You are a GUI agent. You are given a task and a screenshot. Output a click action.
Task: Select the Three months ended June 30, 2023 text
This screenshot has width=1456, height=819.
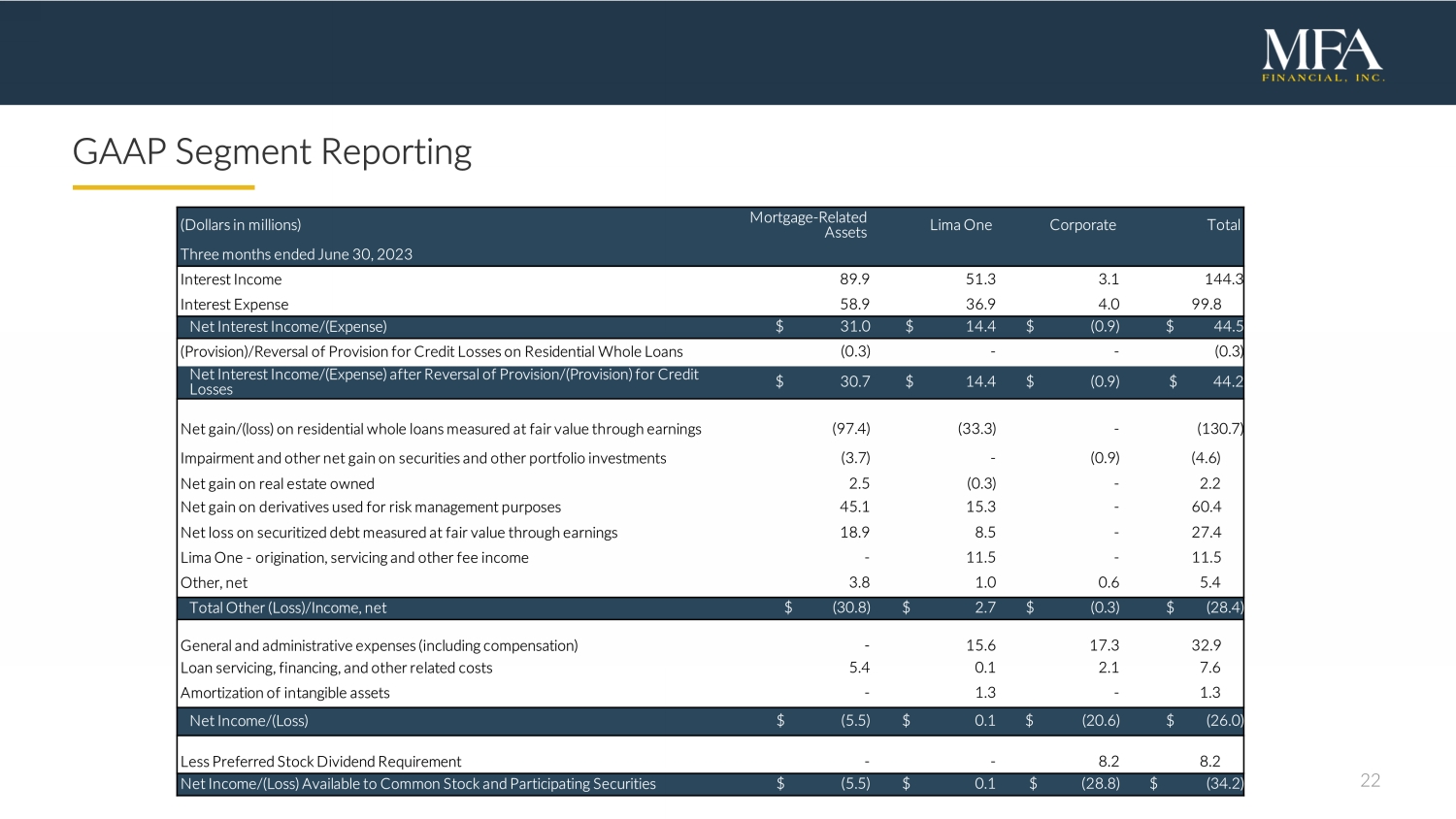pyautogui.click(x=296, y=254)
